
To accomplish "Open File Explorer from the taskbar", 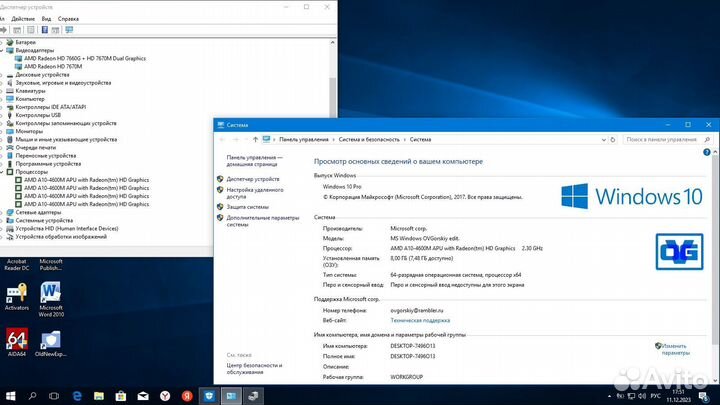I will click(99, 396).
